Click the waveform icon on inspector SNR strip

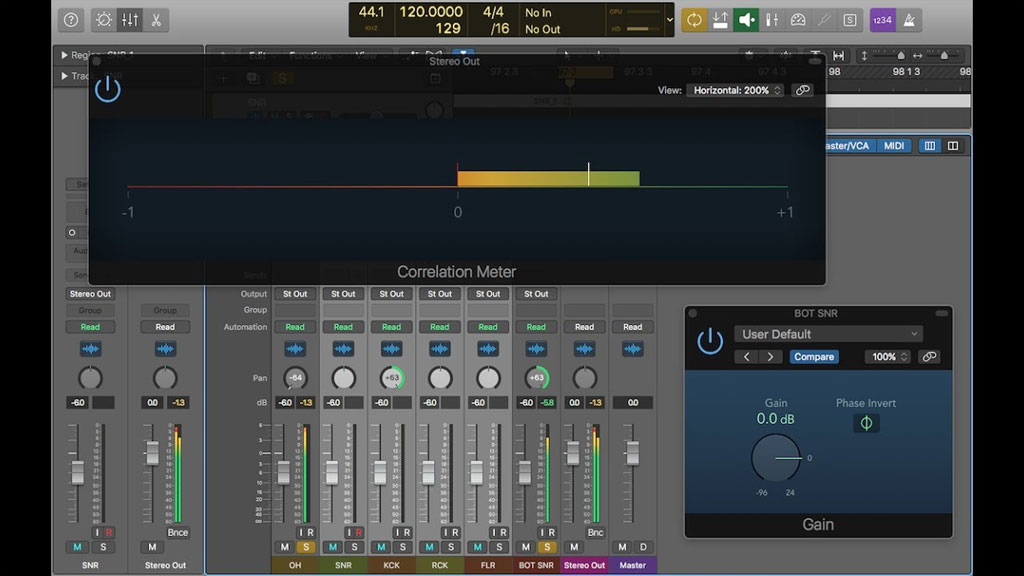point(90,349)
